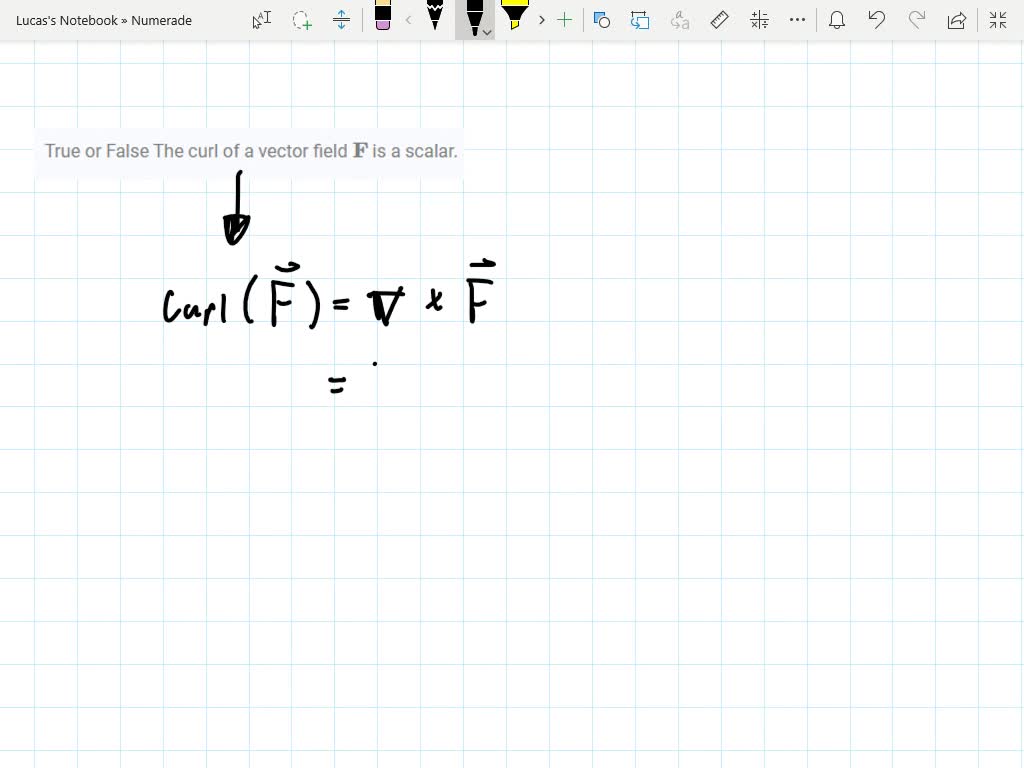The width and height of the screenshot is (1024, 768).
Task: Undo the last pen stroke
Action: coord(877,20)
